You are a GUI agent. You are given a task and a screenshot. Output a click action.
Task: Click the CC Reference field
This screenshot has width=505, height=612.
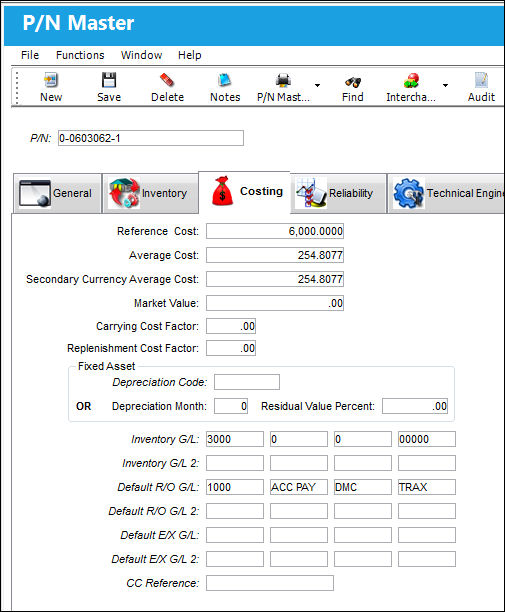coord(270,583)
